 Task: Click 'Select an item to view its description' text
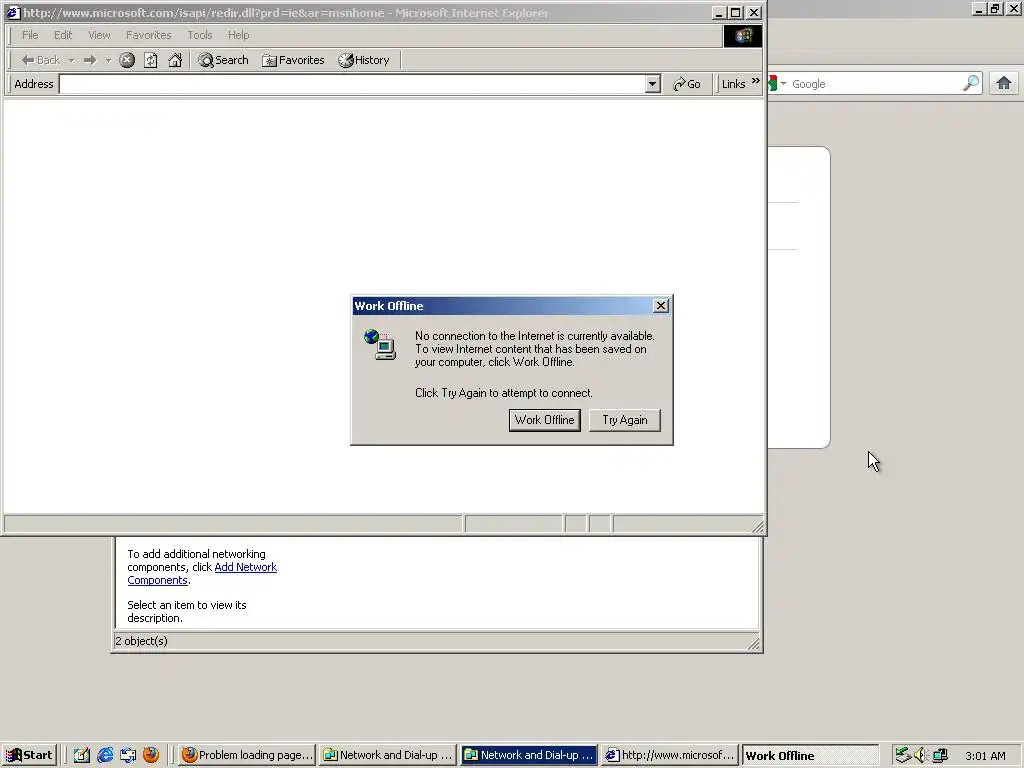point(187,612)
